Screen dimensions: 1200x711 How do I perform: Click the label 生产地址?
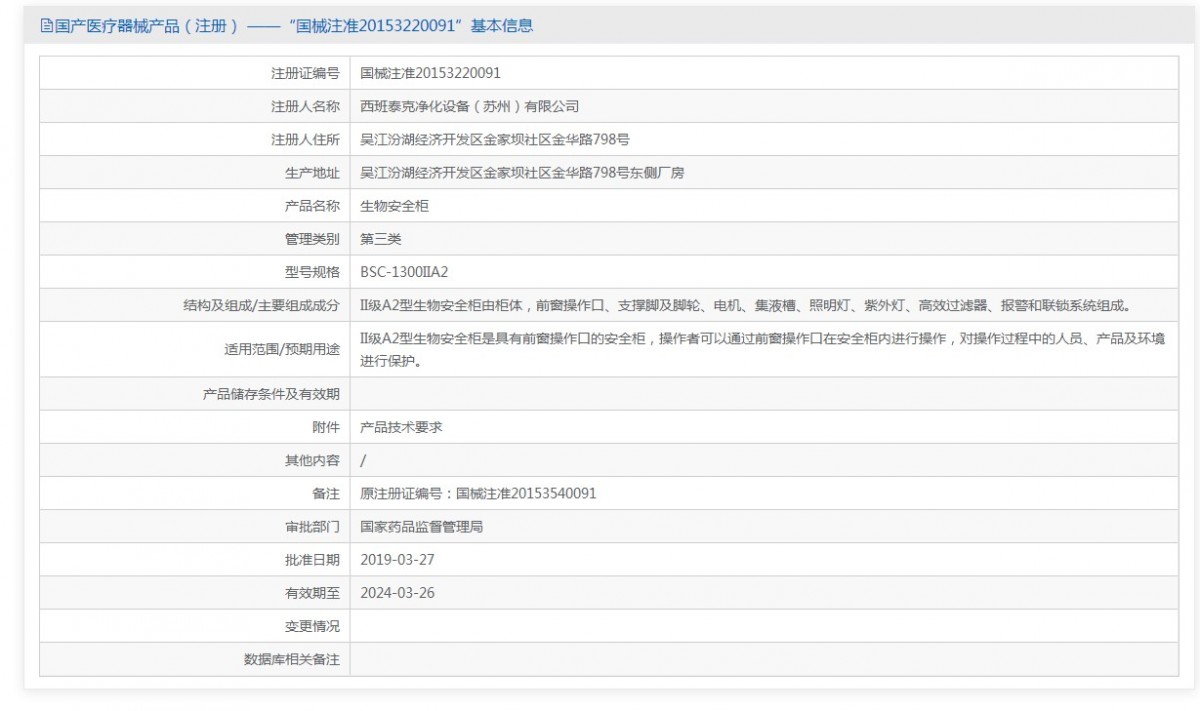point(312,172)
